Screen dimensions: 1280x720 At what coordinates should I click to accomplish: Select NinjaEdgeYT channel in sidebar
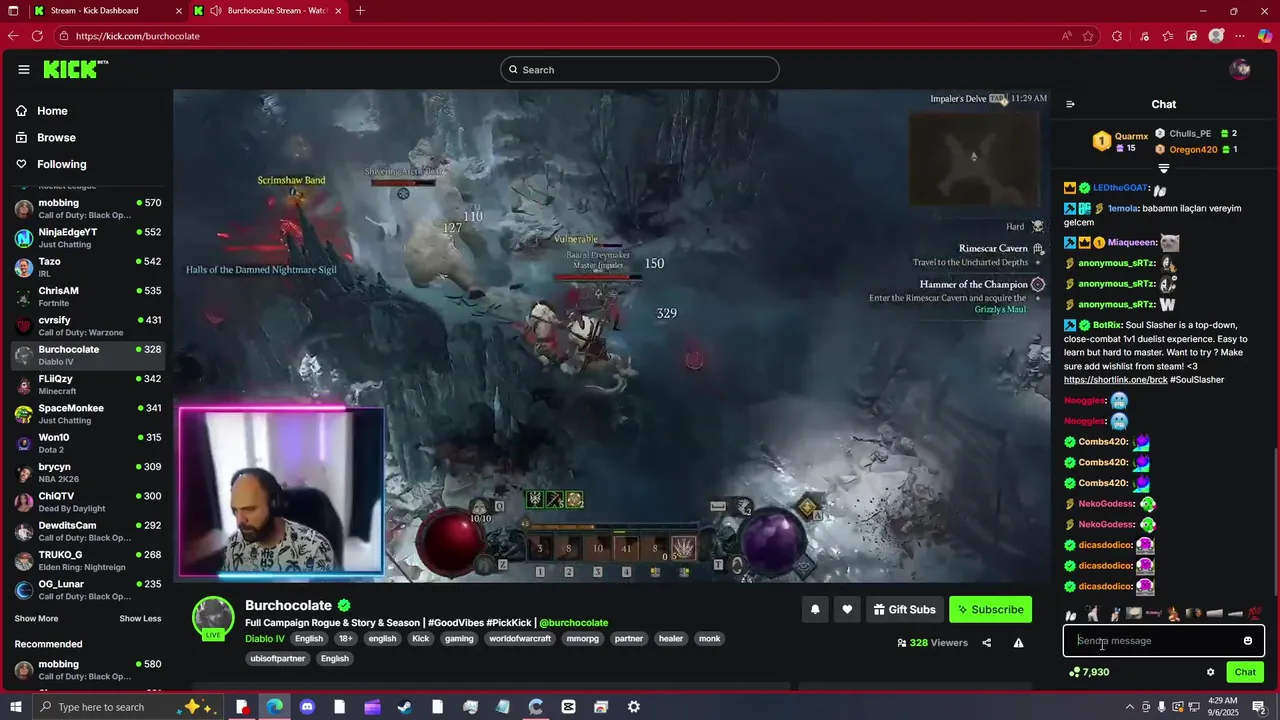86,238
